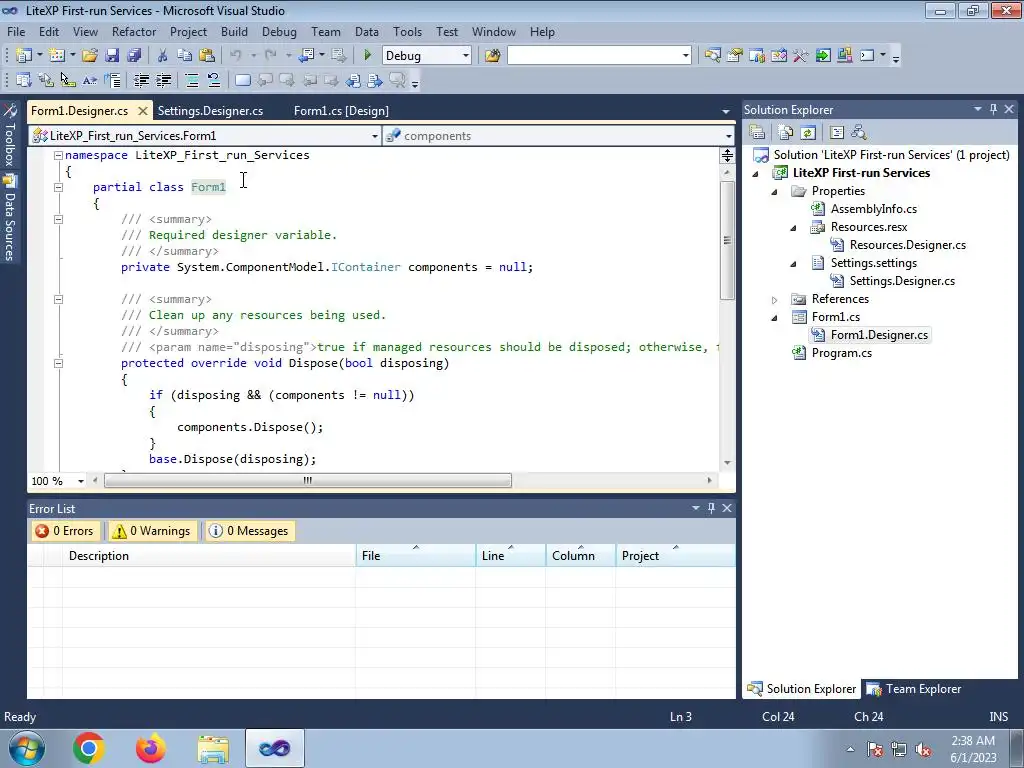Open the Build menu
1024x768 pixels.
[234, 31]
